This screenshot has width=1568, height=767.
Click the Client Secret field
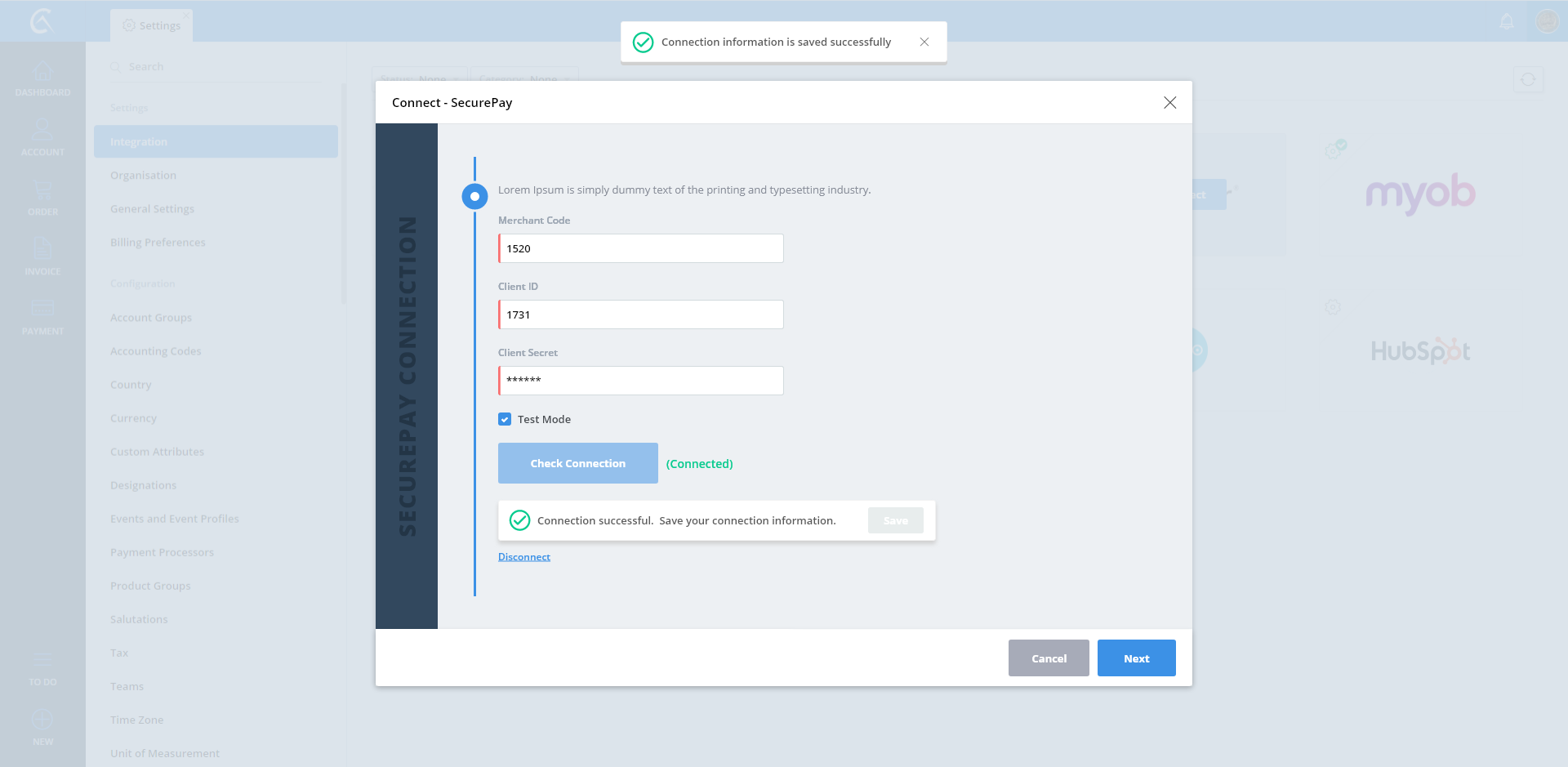click(641, 381)
